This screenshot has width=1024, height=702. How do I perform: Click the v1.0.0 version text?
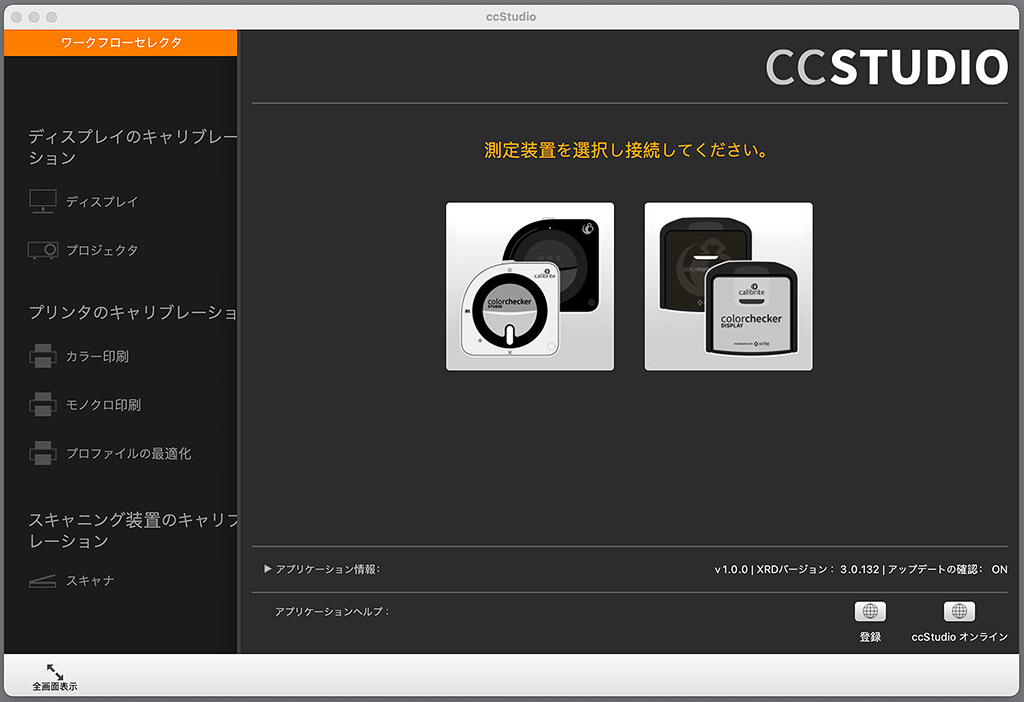tap(731, 569)
